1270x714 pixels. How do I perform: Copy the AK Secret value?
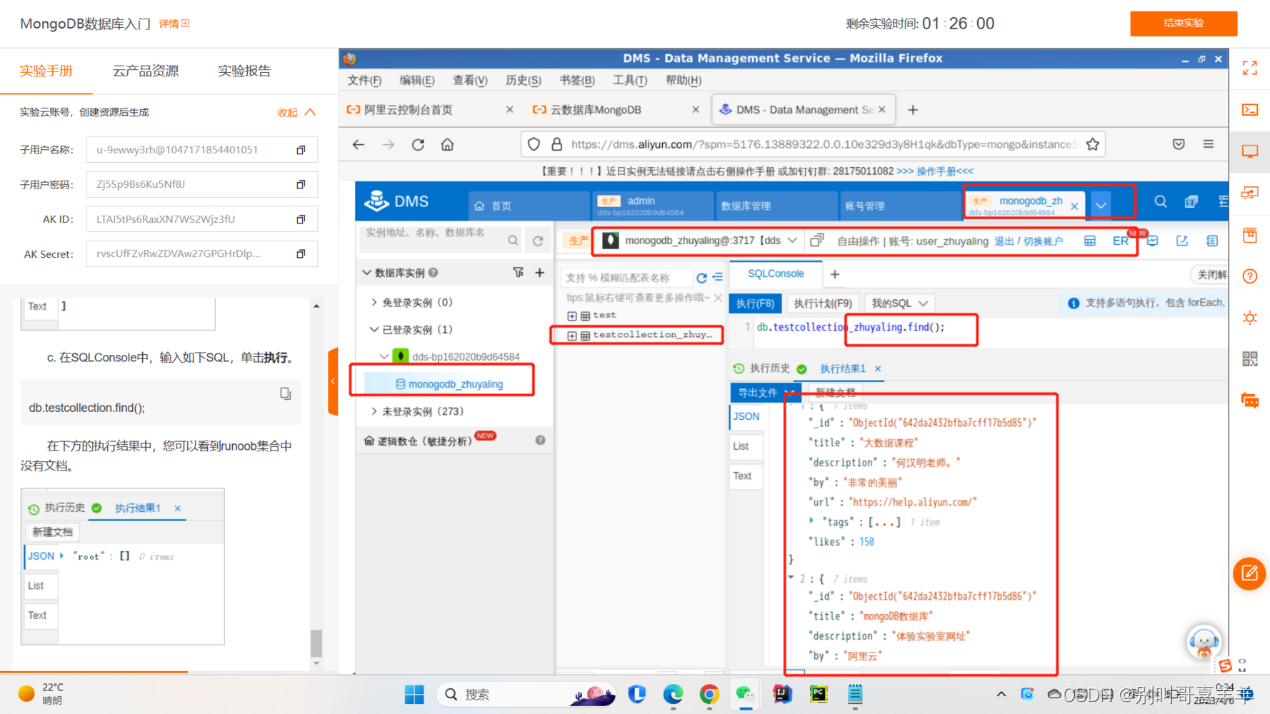click(x=300, y=254)
